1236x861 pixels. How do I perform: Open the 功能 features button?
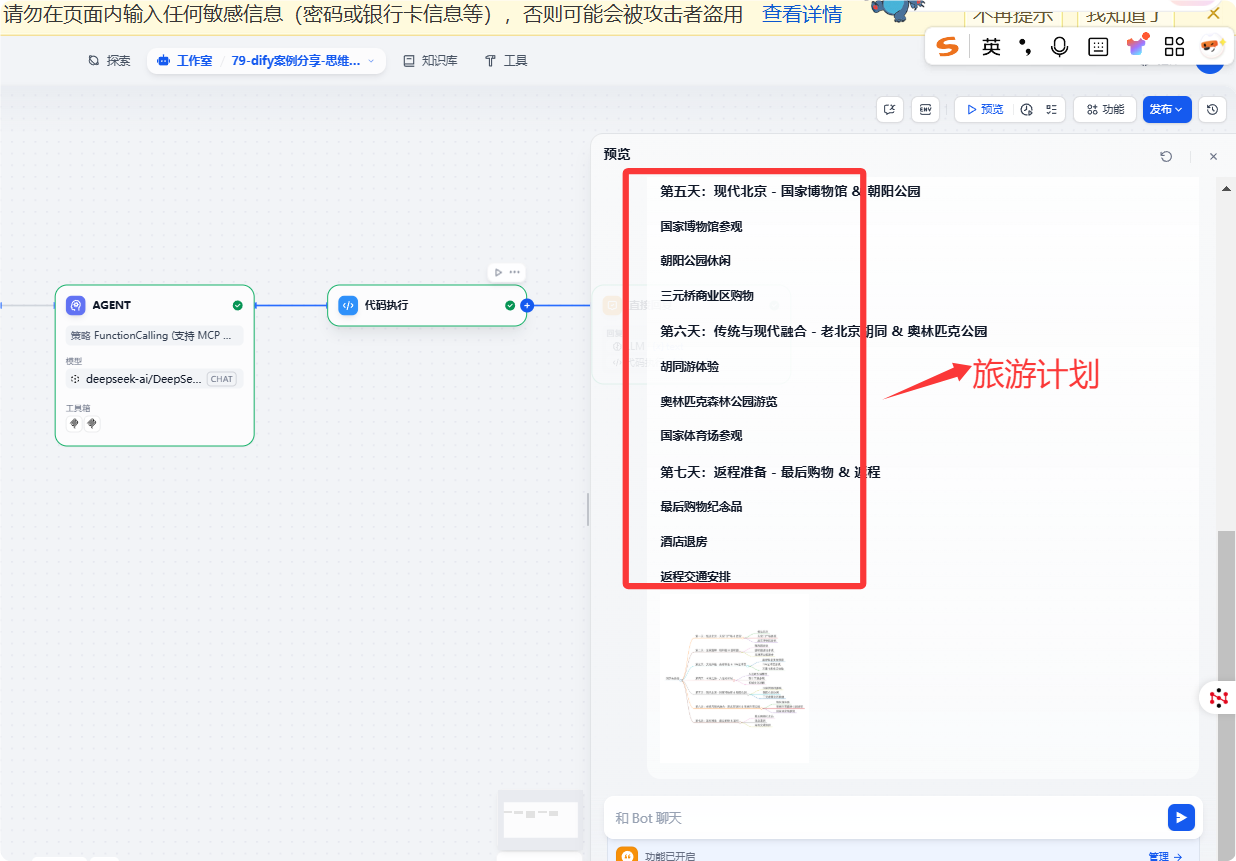coord(1104,109)
